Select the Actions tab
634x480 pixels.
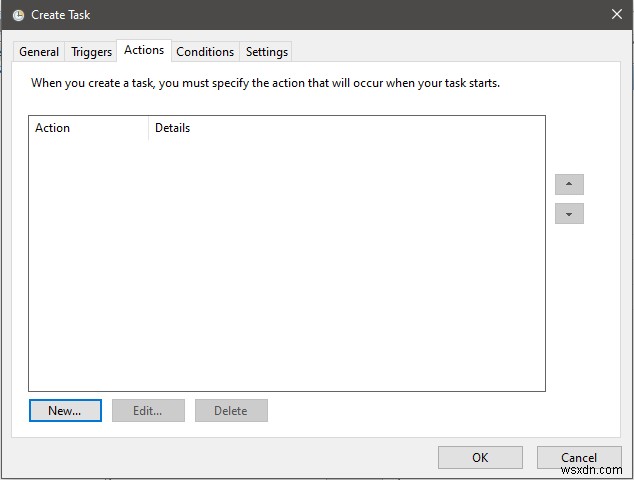[x=144, y=50]
